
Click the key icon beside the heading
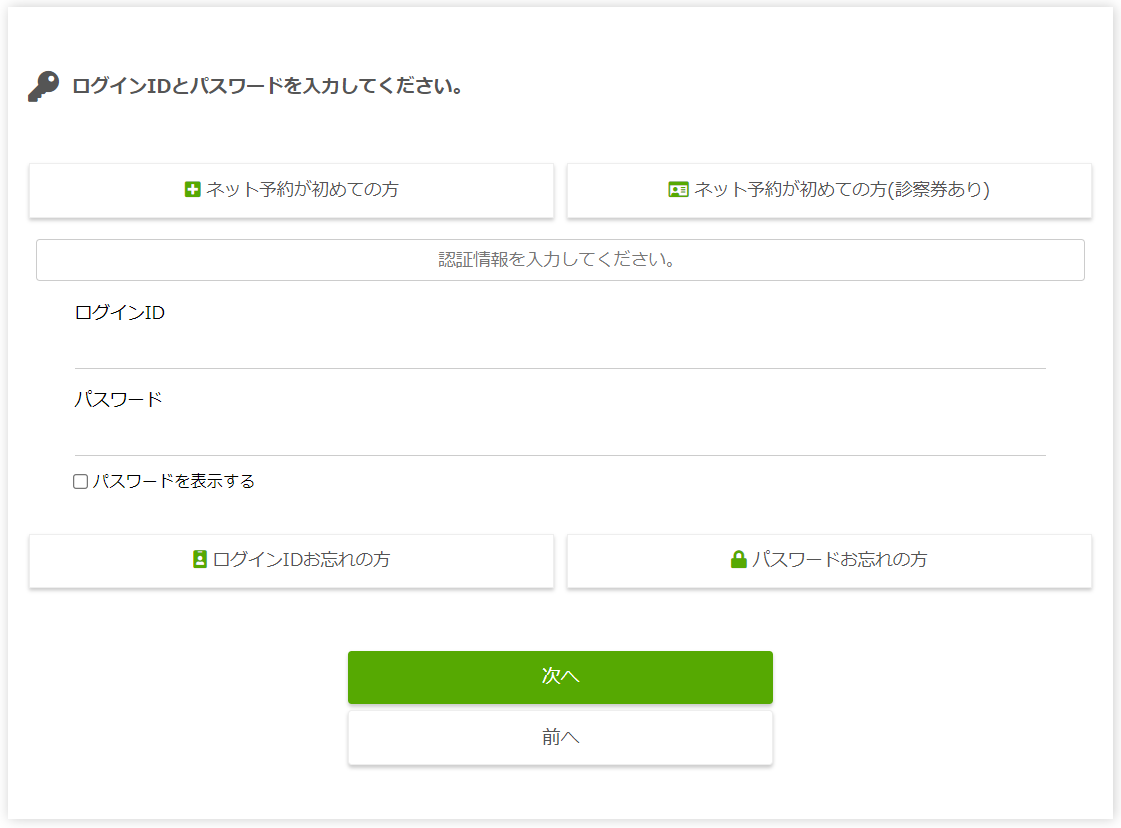[43, 87]
